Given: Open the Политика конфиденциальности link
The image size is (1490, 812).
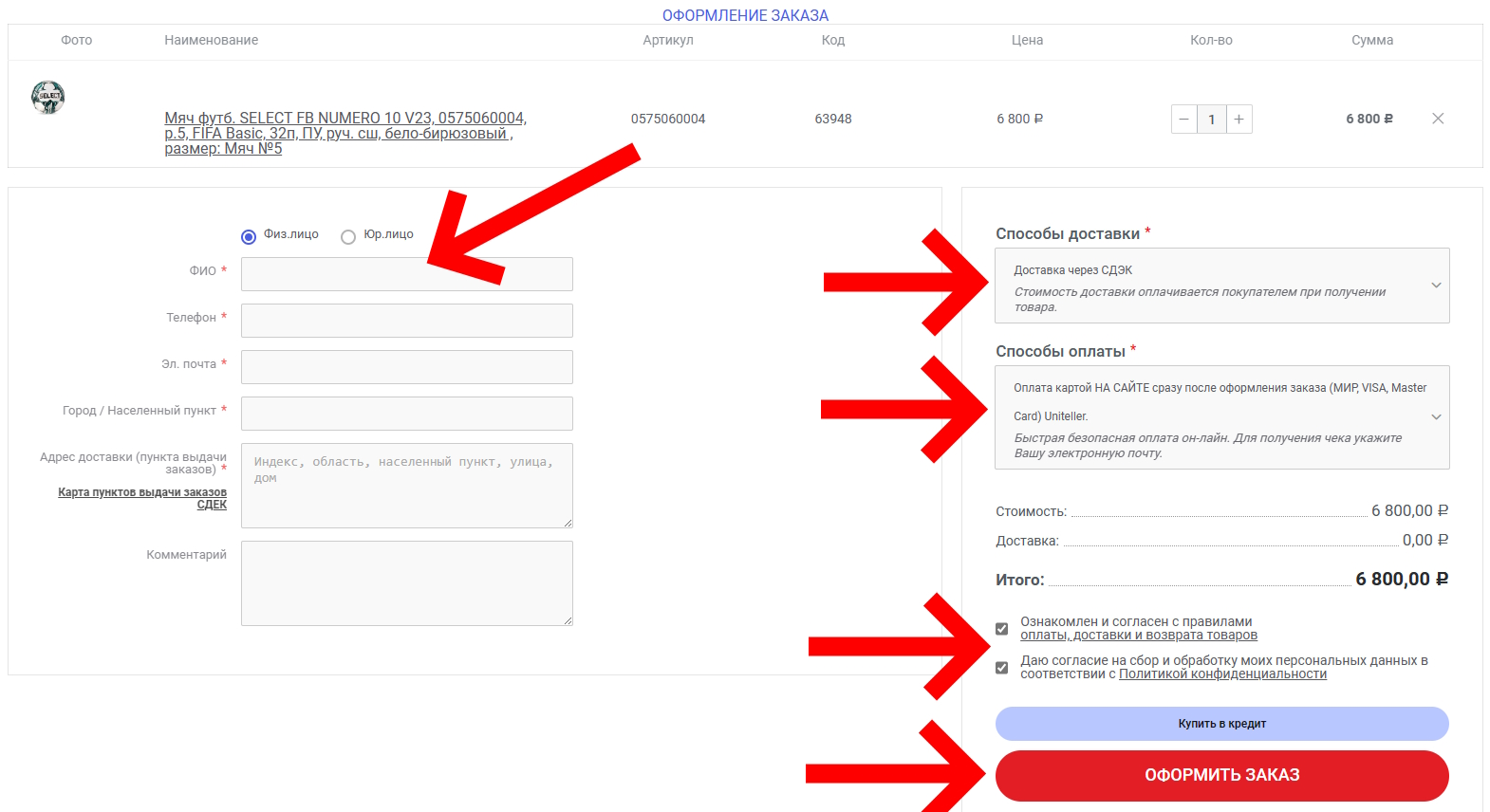Looking at the screenshot, I should click(x=1222, y=674).
